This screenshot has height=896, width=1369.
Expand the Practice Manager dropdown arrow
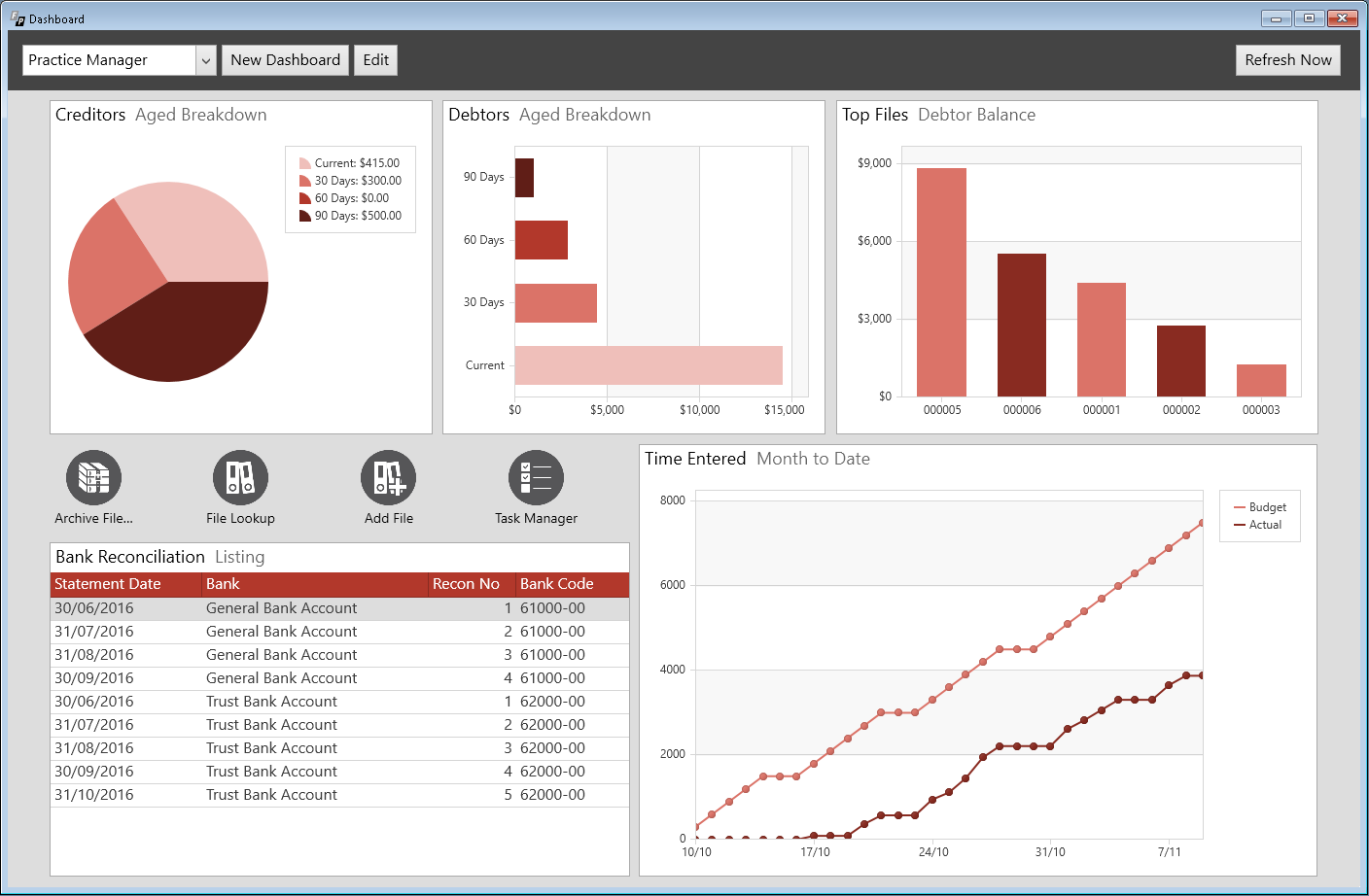tap(205, 59)
